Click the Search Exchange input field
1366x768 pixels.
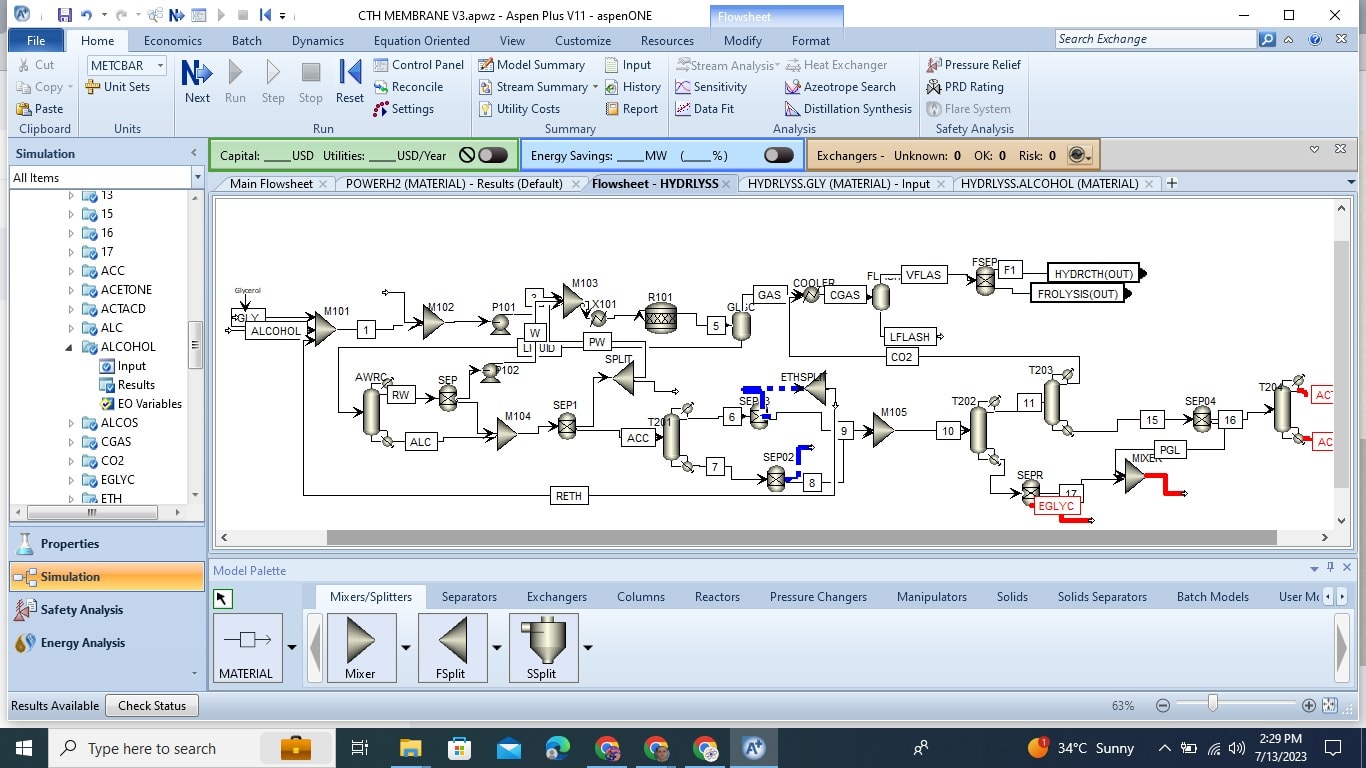[1155, 39]
